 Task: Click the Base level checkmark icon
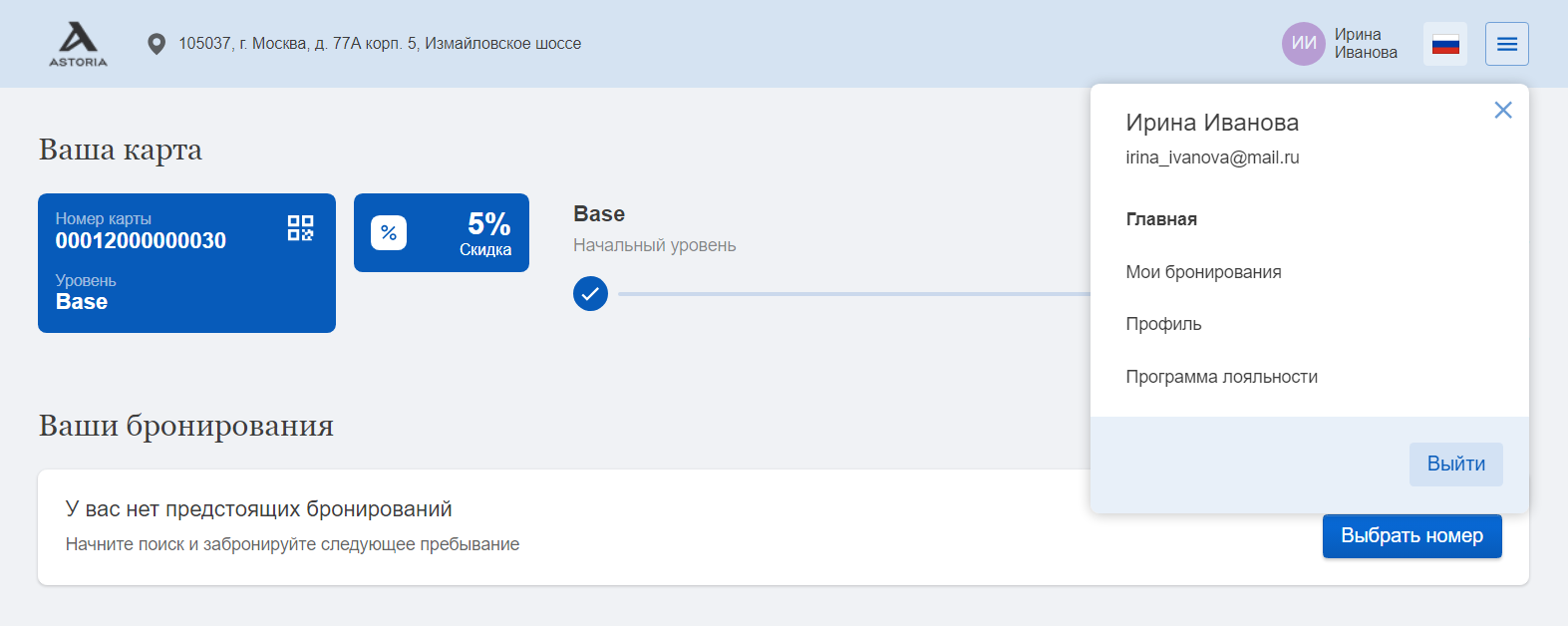point(590,294)
